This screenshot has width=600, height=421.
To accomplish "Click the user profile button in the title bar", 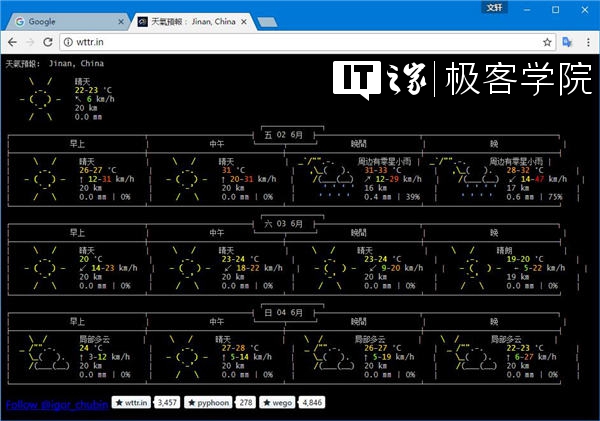I will pyautogui.click(x=494, y=7).
